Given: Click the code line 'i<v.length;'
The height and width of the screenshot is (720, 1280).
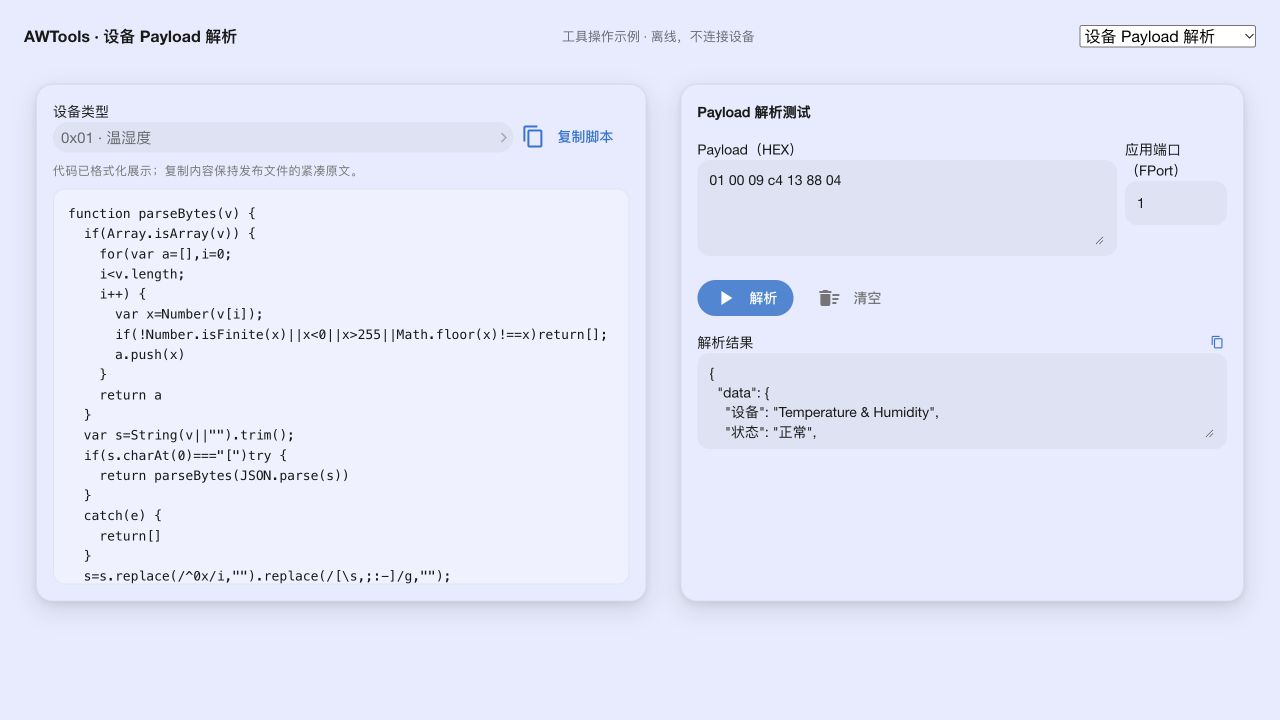Looking at the screenshot, I should click(142, 274).
